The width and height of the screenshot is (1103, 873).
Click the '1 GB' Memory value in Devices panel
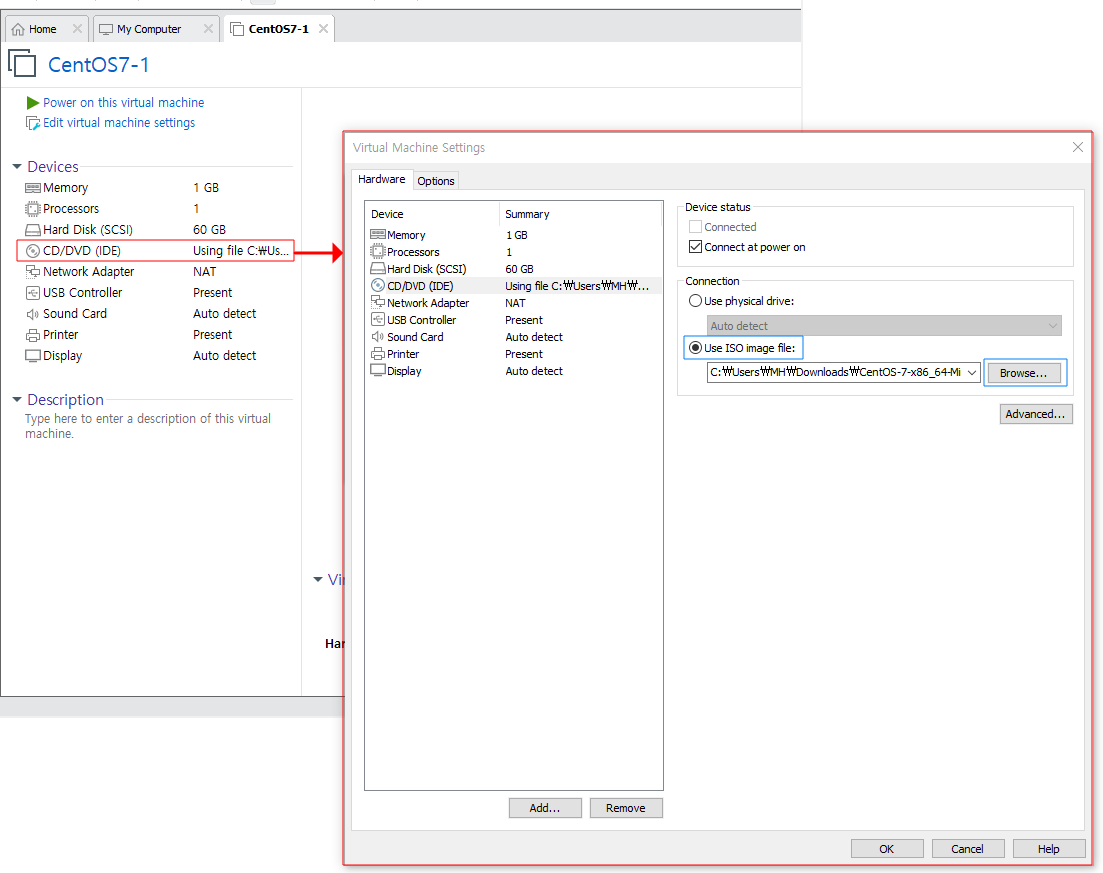(x=206, y=188)
